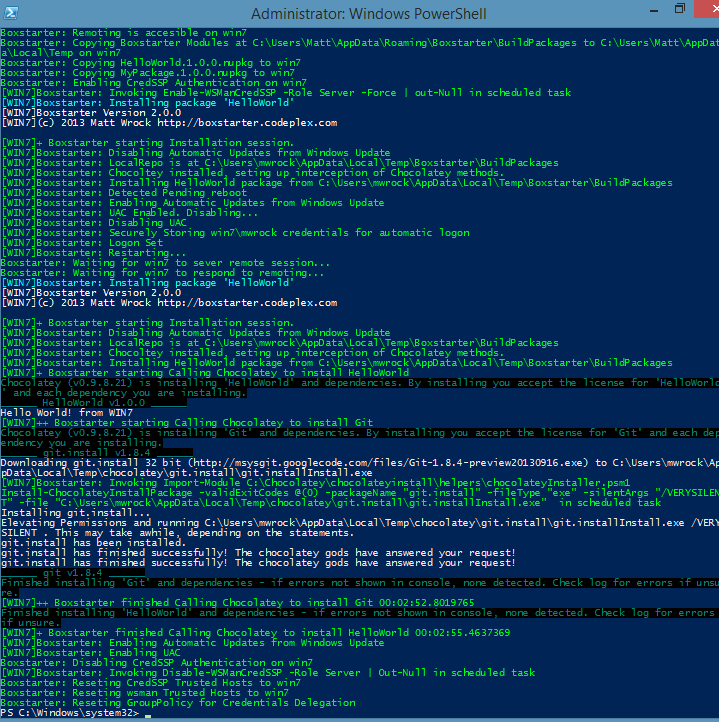
Task: Restore down the PowerShell window
Action: click(x=680, y=9)
